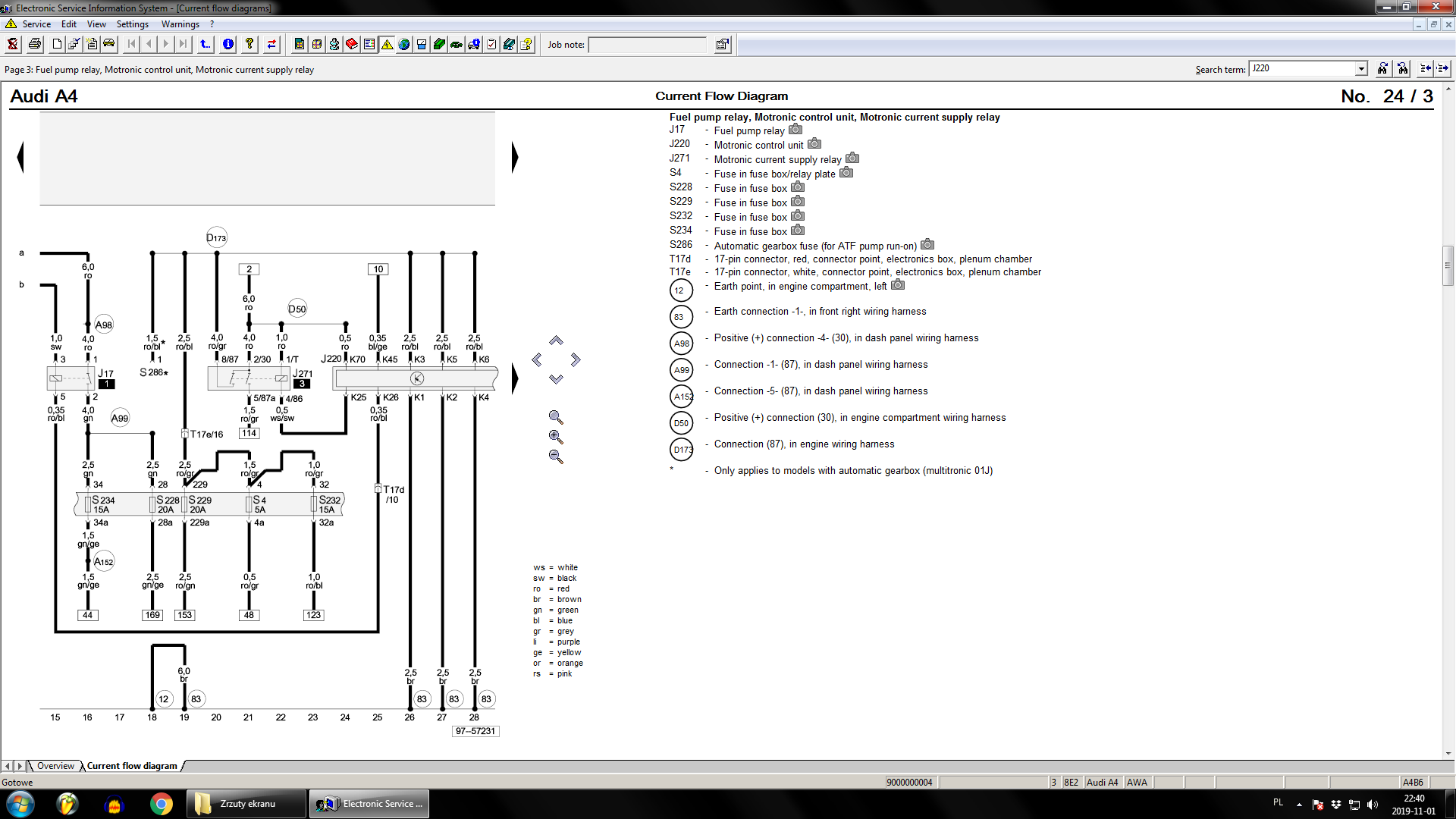The height and width of the screenshot is (819, 1456).
Task: Zoom in using the plus magnifier icon
Action: click(556, 437)
